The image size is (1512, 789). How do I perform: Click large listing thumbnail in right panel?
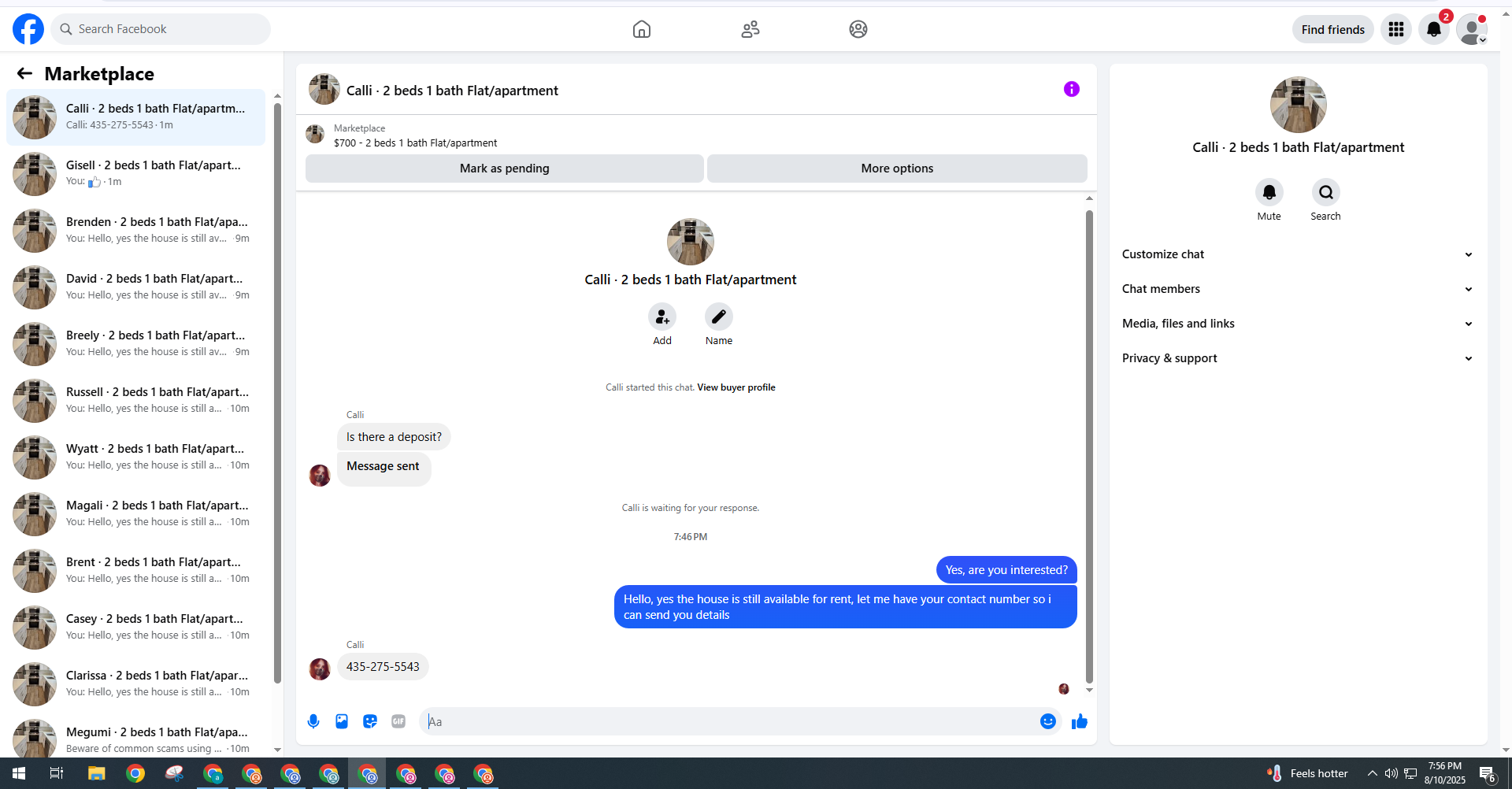click(1299, 105)
